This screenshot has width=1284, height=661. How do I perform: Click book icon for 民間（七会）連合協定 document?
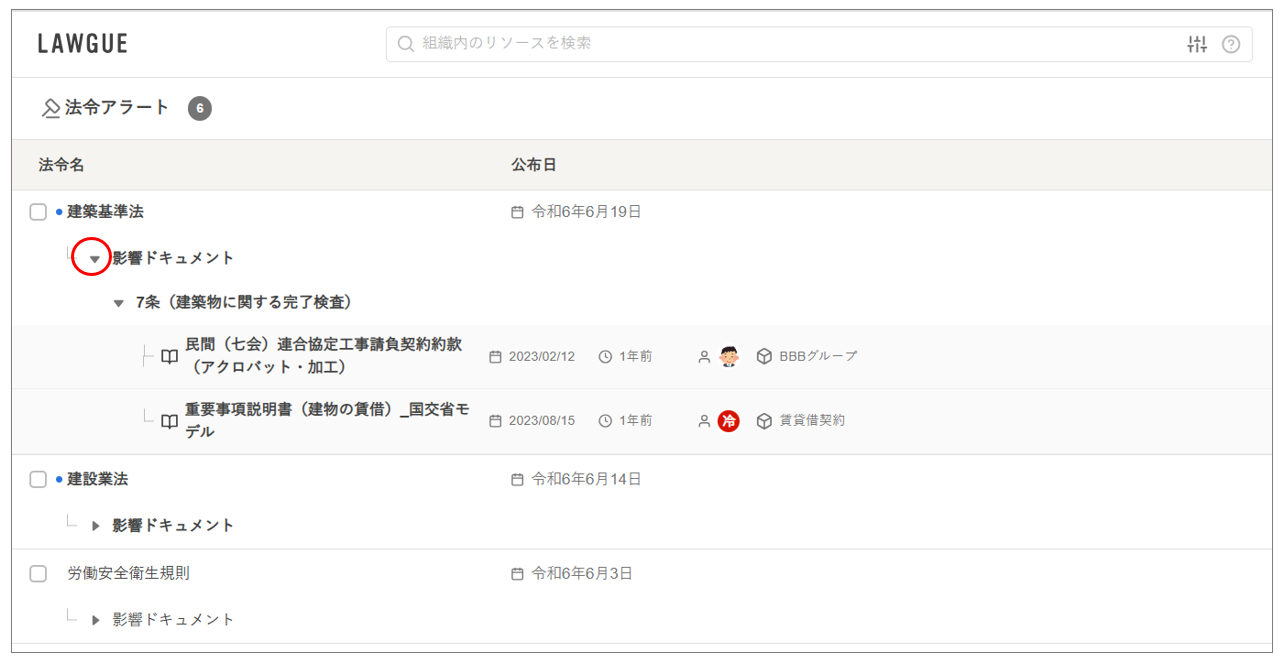(169, 356)
